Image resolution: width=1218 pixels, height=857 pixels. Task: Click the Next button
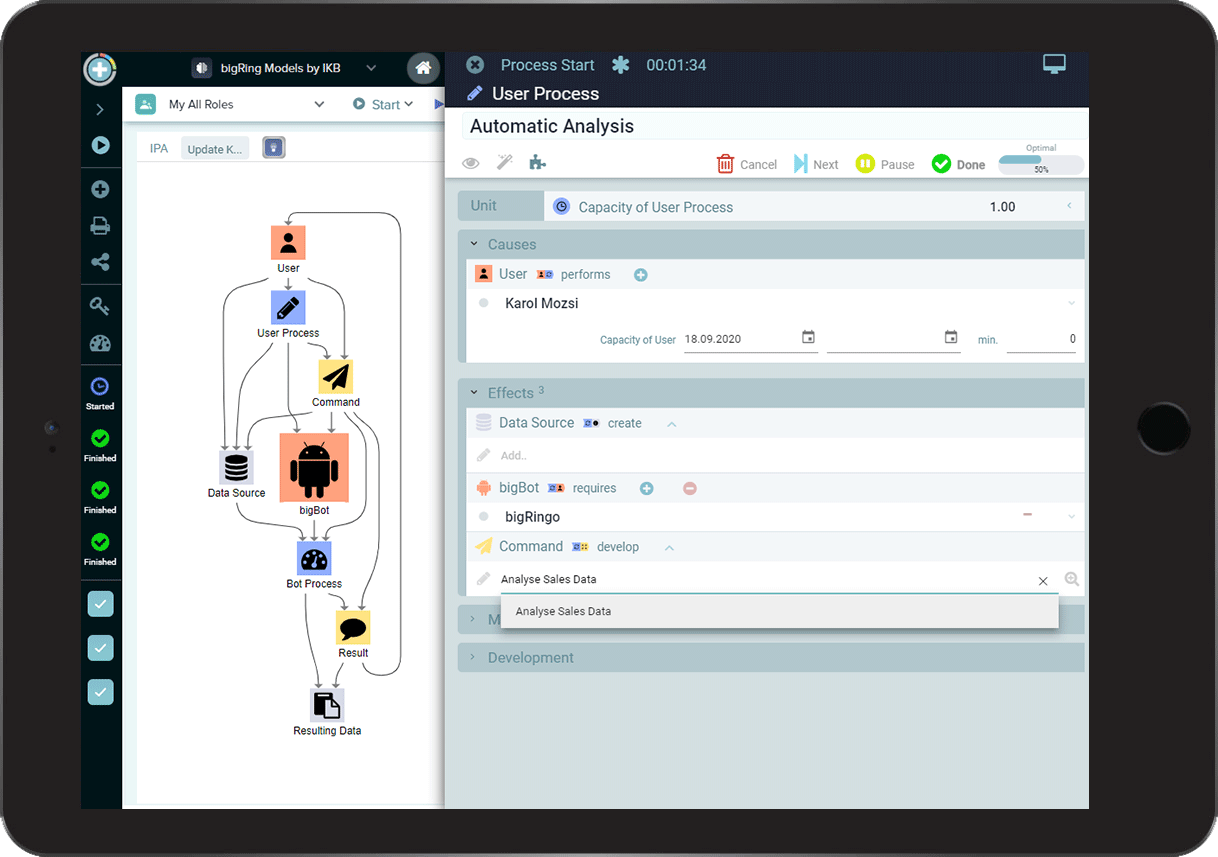click(x=816, y=164)
